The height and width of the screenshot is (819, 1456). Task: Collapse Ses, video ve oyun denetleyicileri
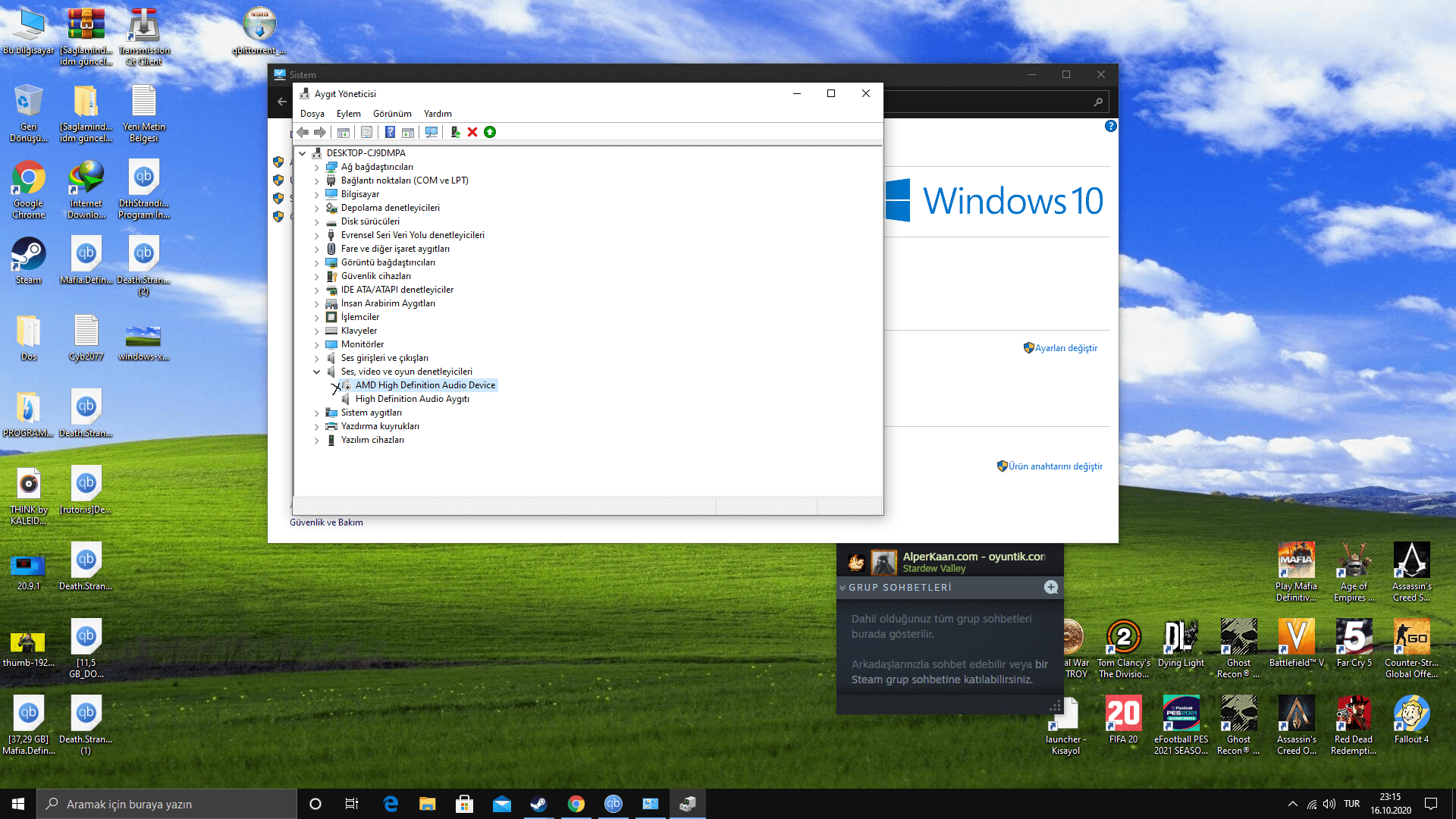click(317, 372)
